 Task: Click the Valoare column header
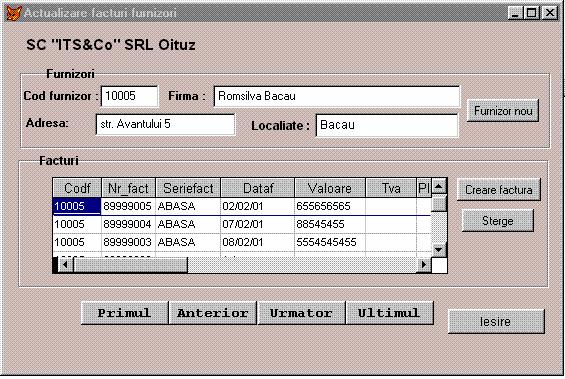point(330,188)
